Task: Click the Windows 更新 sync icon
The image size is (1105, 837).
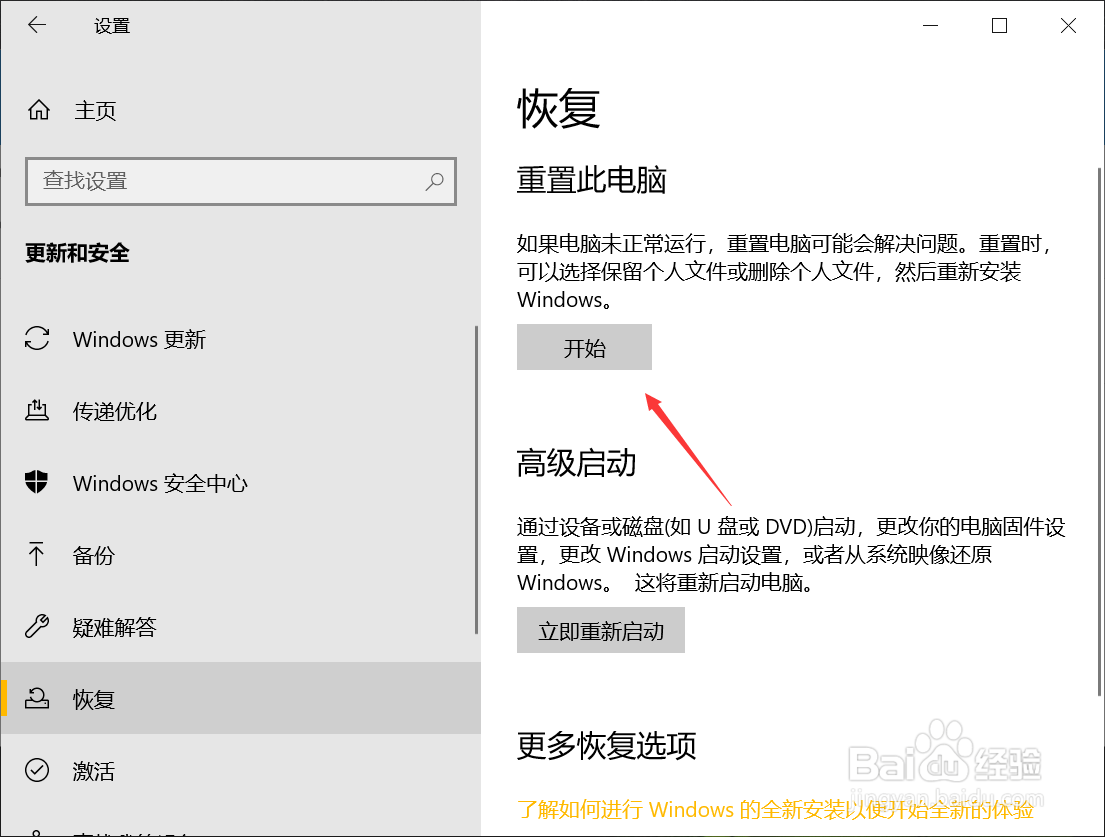Action: tap(37, 338)
